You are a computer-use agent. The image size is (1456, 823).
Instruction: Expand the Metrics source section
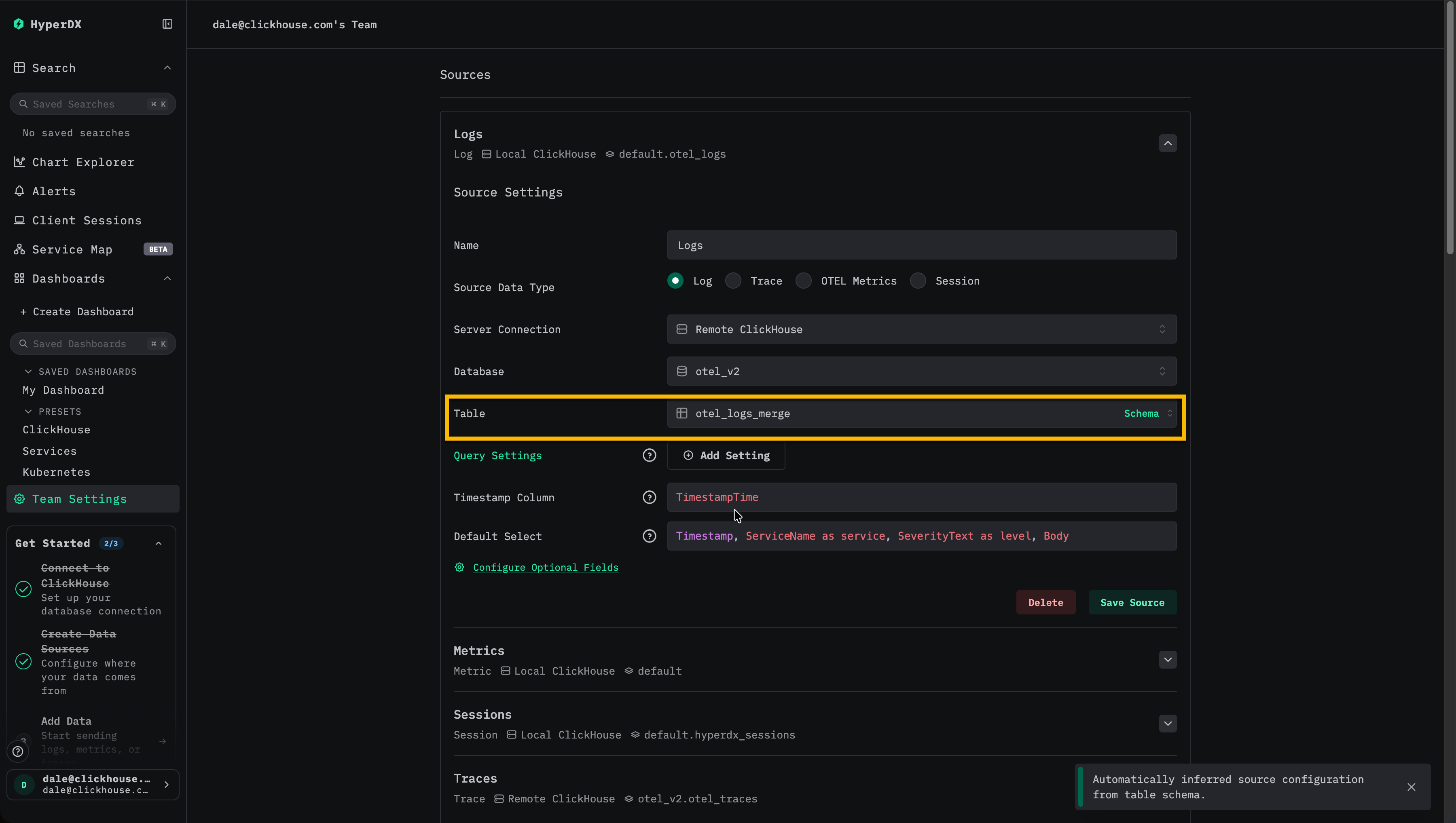[1168, 660]
